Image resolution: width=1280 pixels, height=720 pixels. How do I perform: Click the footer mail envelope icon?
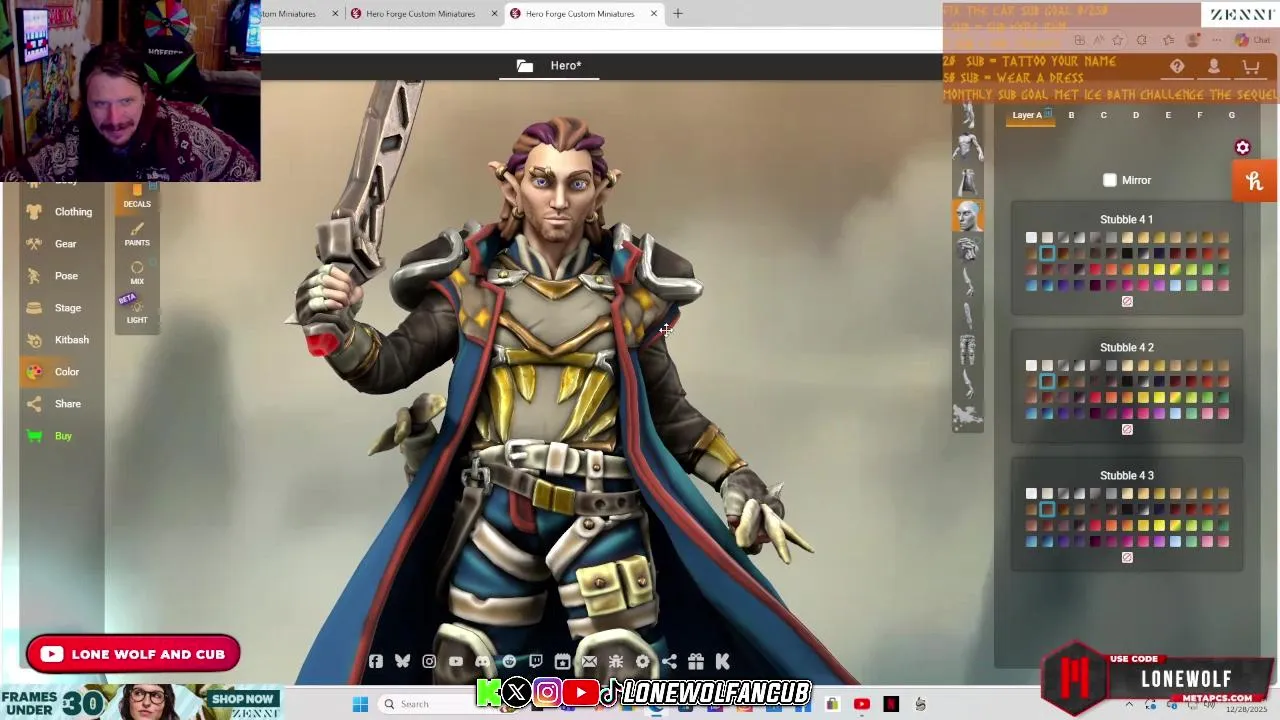click(589, 661)
